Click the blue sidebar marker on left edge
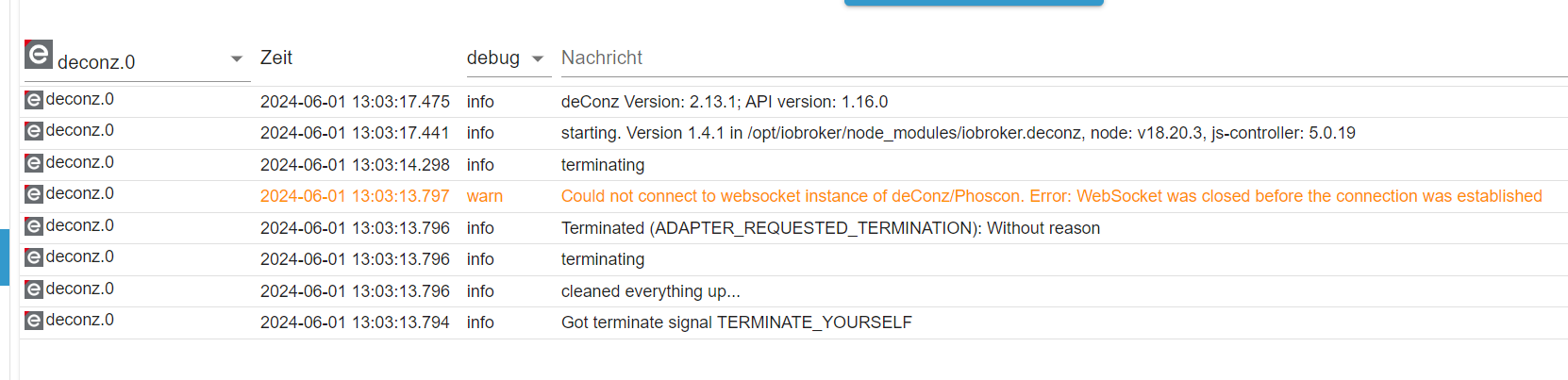1568x380 pixels. 4,257
